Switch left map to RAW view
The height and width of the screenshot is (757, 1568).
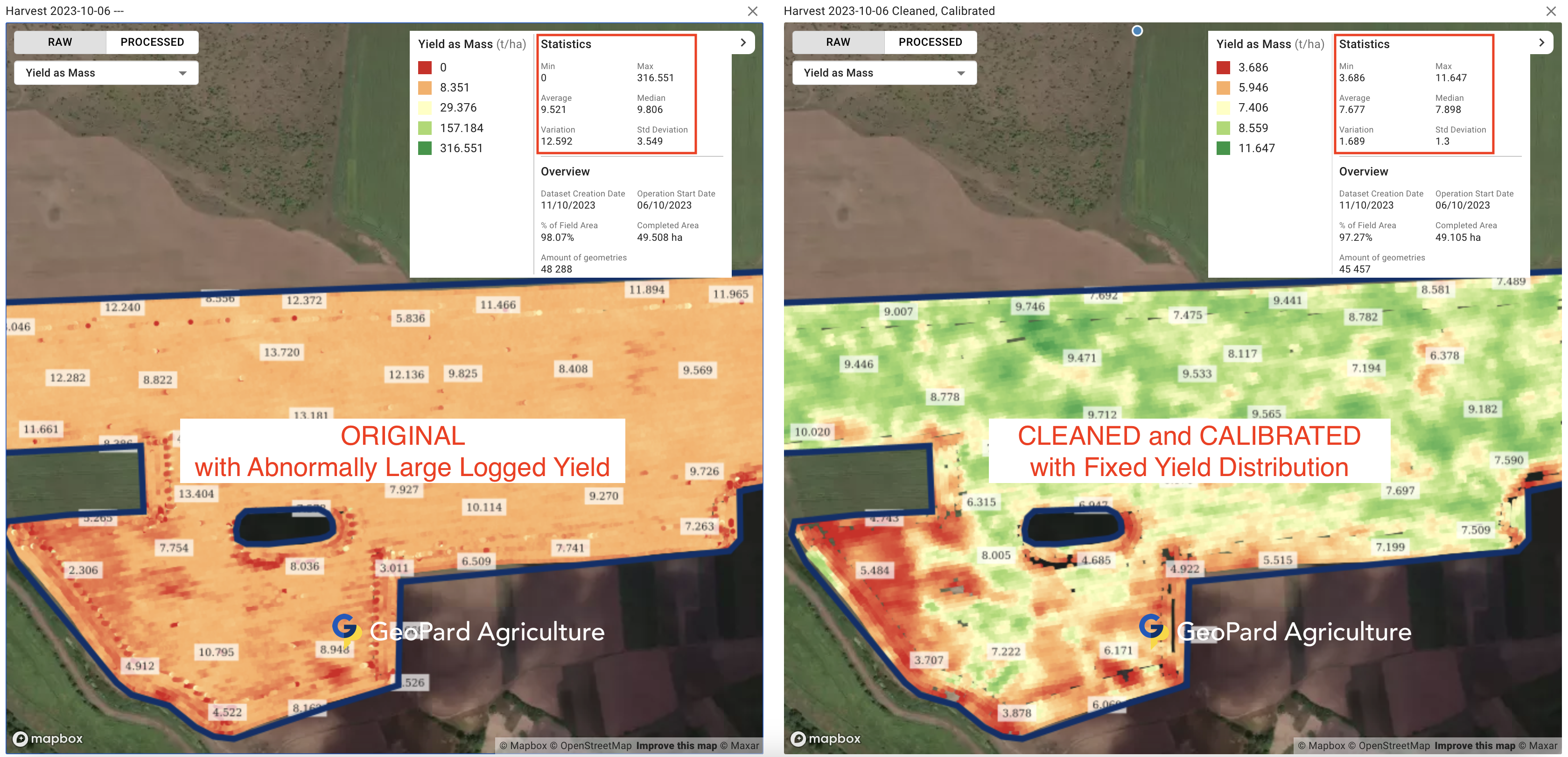[60, 42]
